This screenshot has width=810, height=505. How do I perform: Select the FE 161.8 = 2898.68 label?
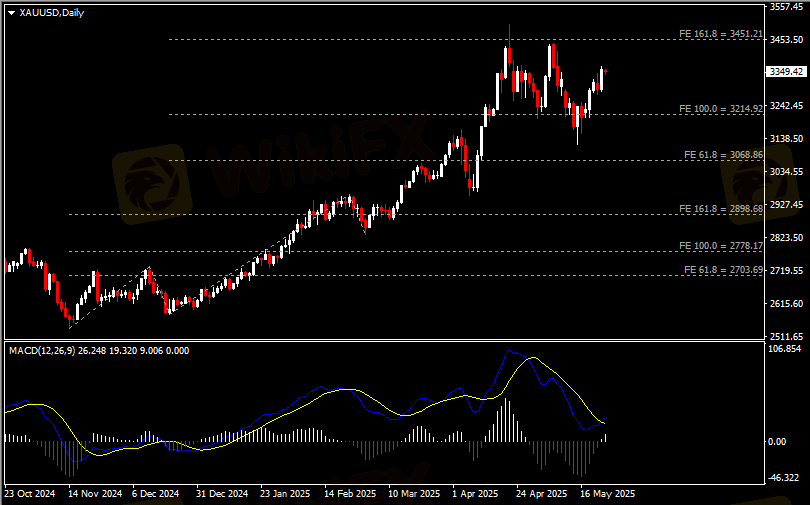721,209
